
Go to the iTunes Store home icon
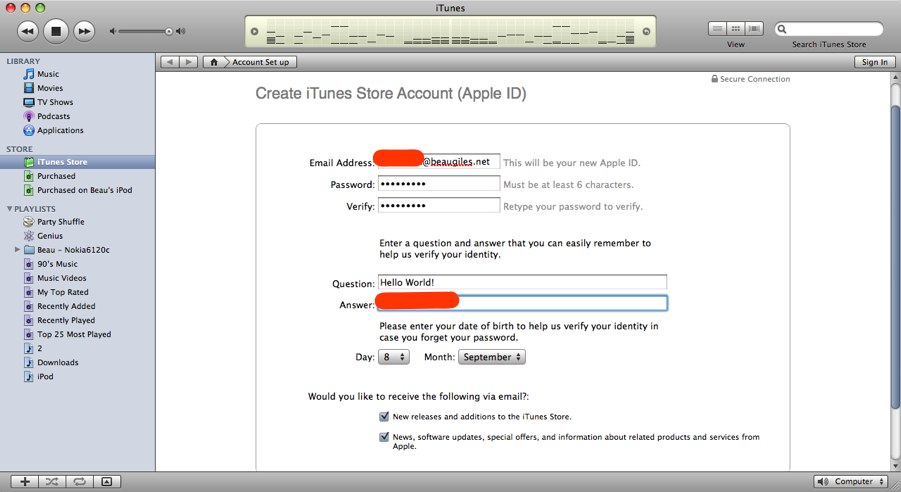(214, 62)
